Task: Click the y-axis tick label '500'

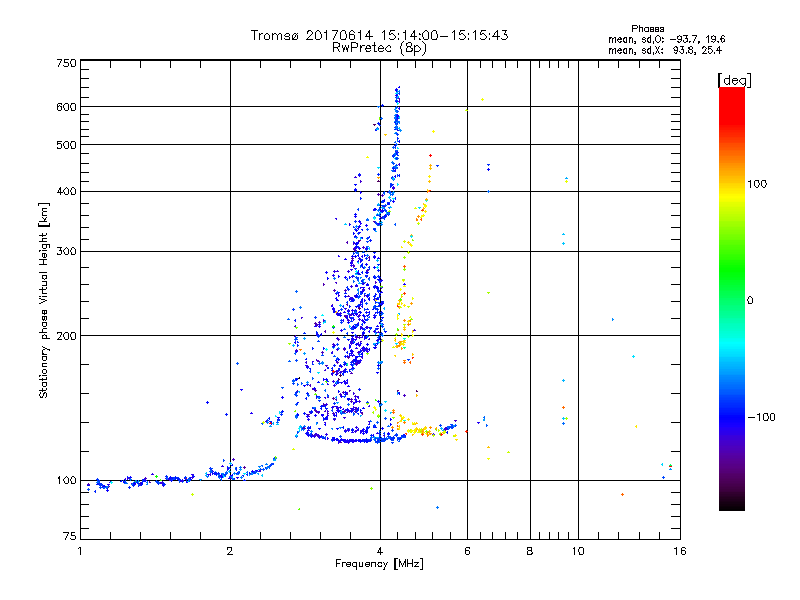Action: [x=66, y=145]
